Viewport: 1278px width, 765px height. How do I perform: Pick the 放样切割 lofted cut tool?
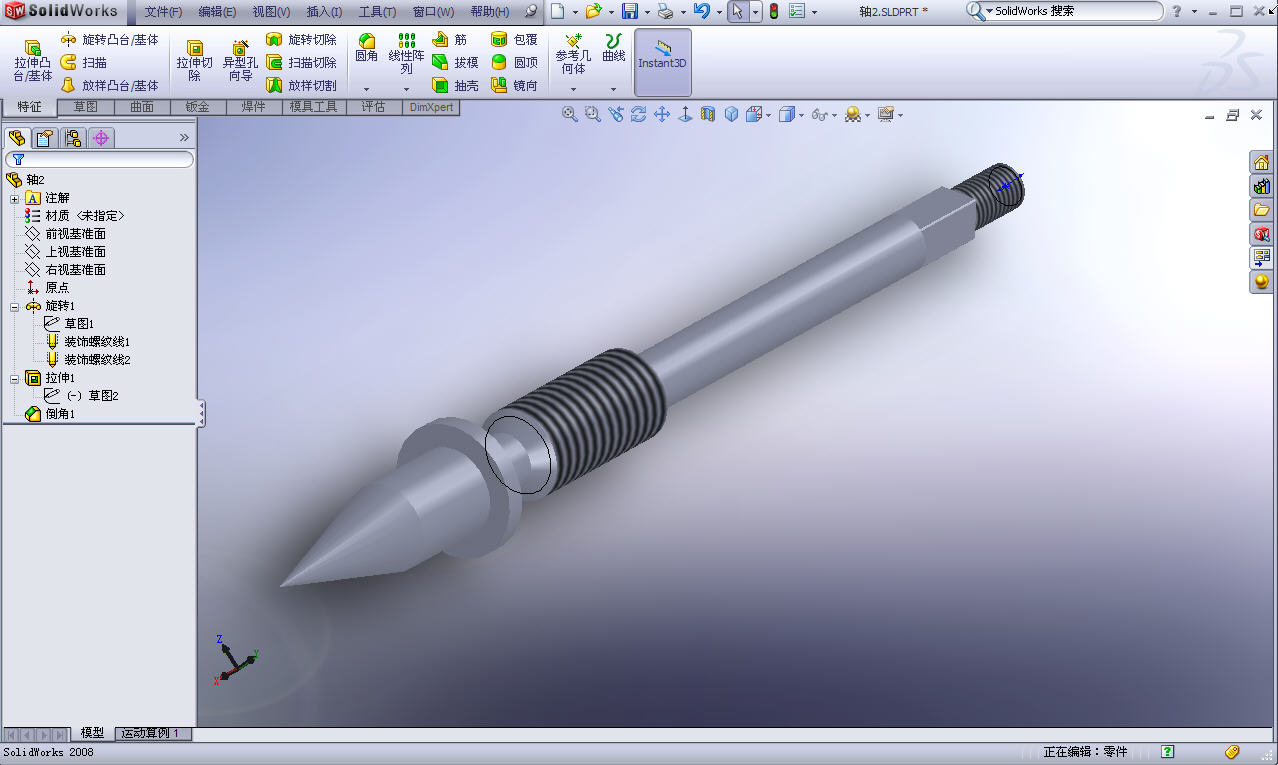point(301,86)
